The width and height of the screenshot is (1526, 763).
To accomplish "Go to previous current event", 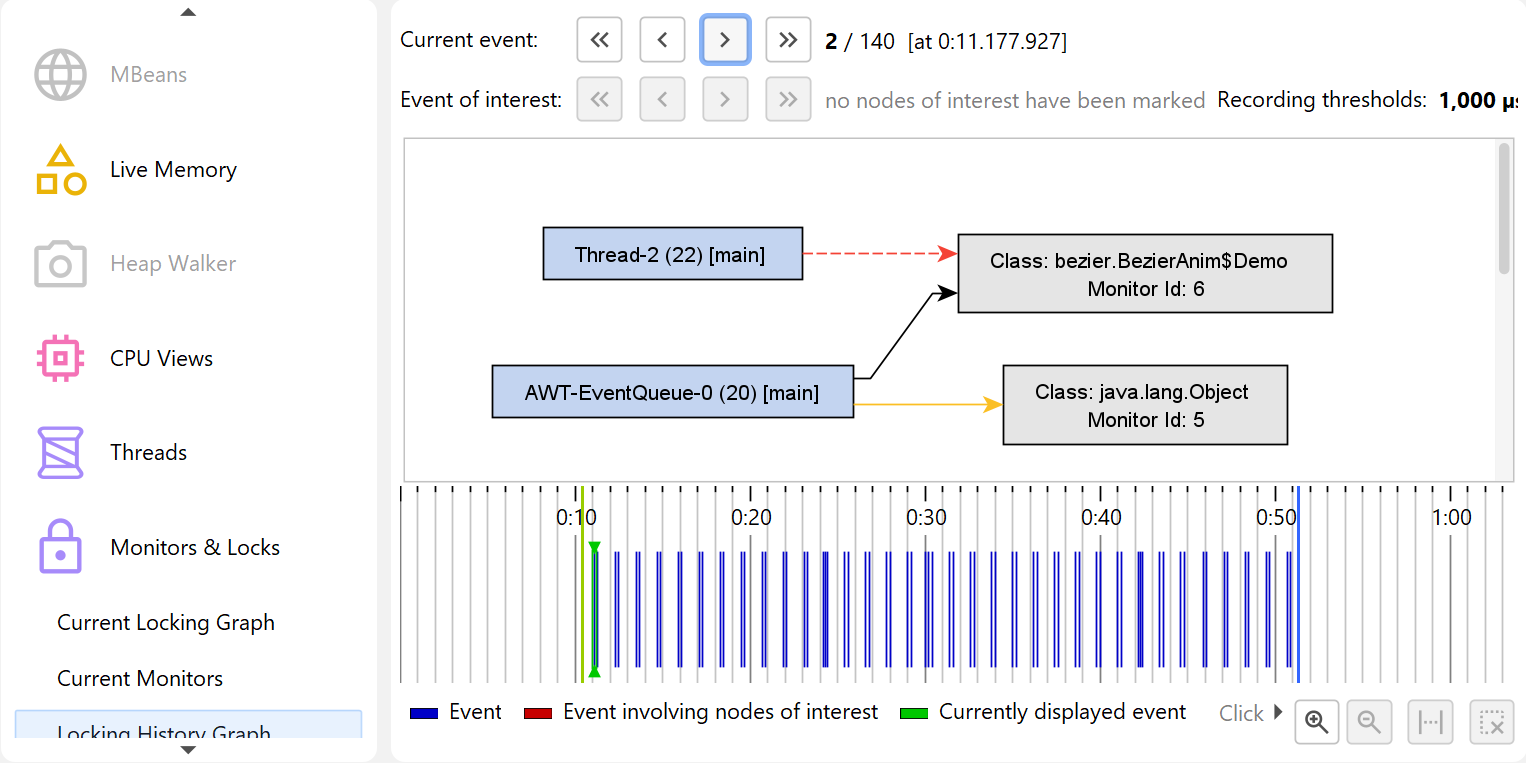I will [662, 40].
